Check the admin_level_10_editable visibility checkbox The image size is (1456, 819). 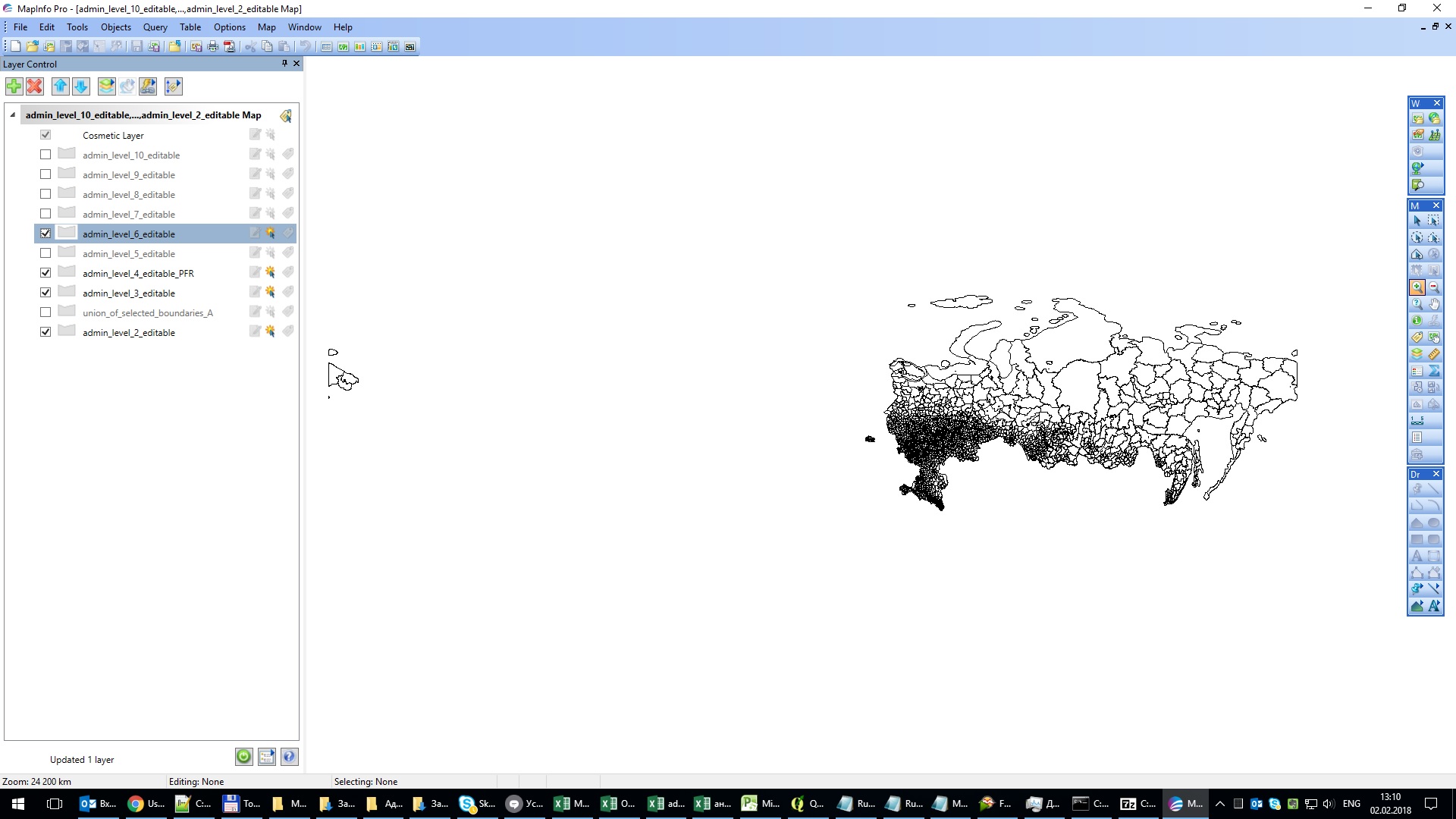45,154
